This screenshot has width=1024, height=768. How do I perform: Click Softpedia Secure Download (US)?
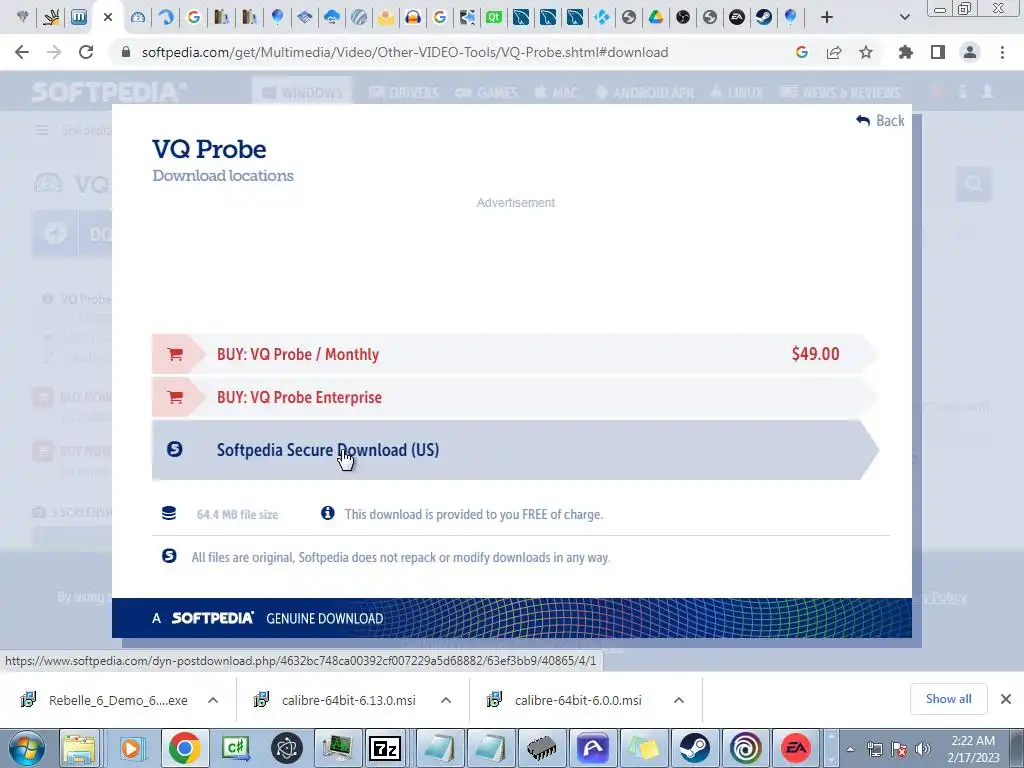click(x=515, y=450)
